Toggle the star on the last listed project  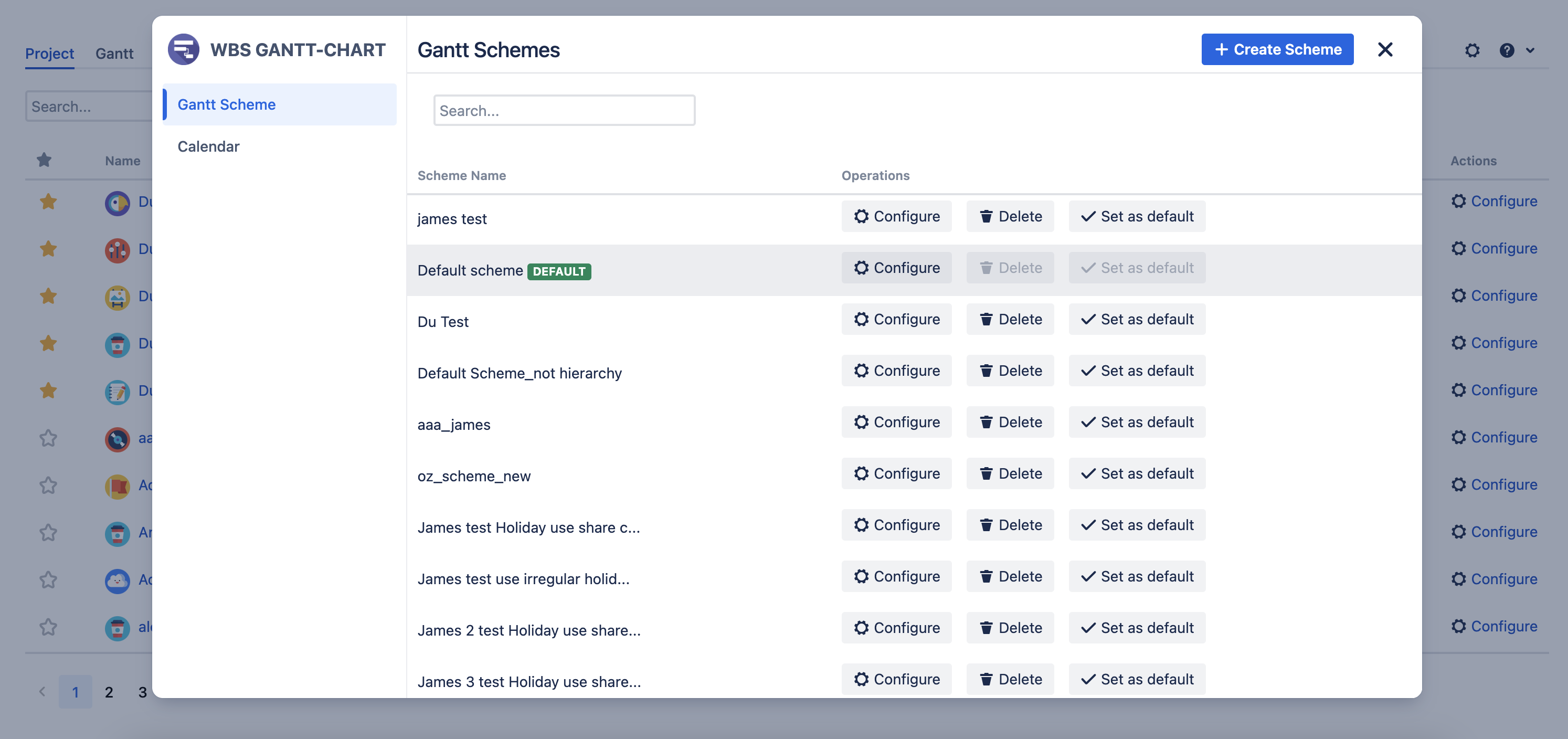48,628
